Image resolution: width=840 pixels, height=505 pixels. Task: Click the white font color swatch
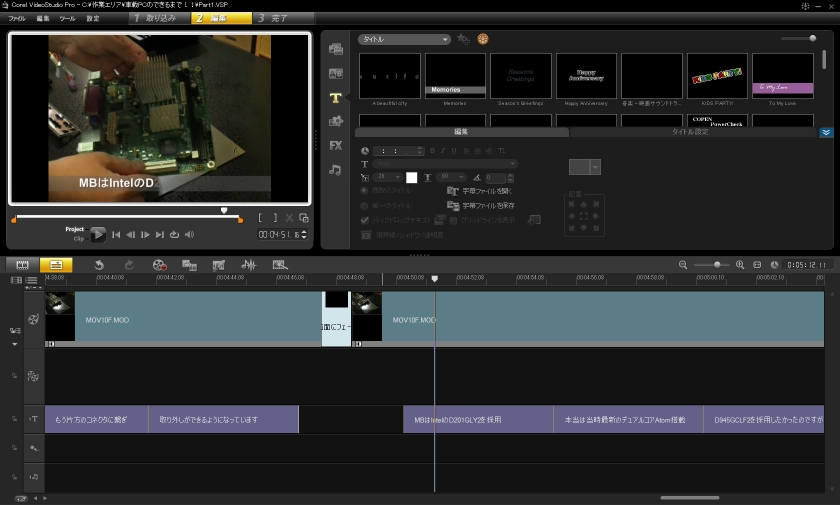pos(411,177)
